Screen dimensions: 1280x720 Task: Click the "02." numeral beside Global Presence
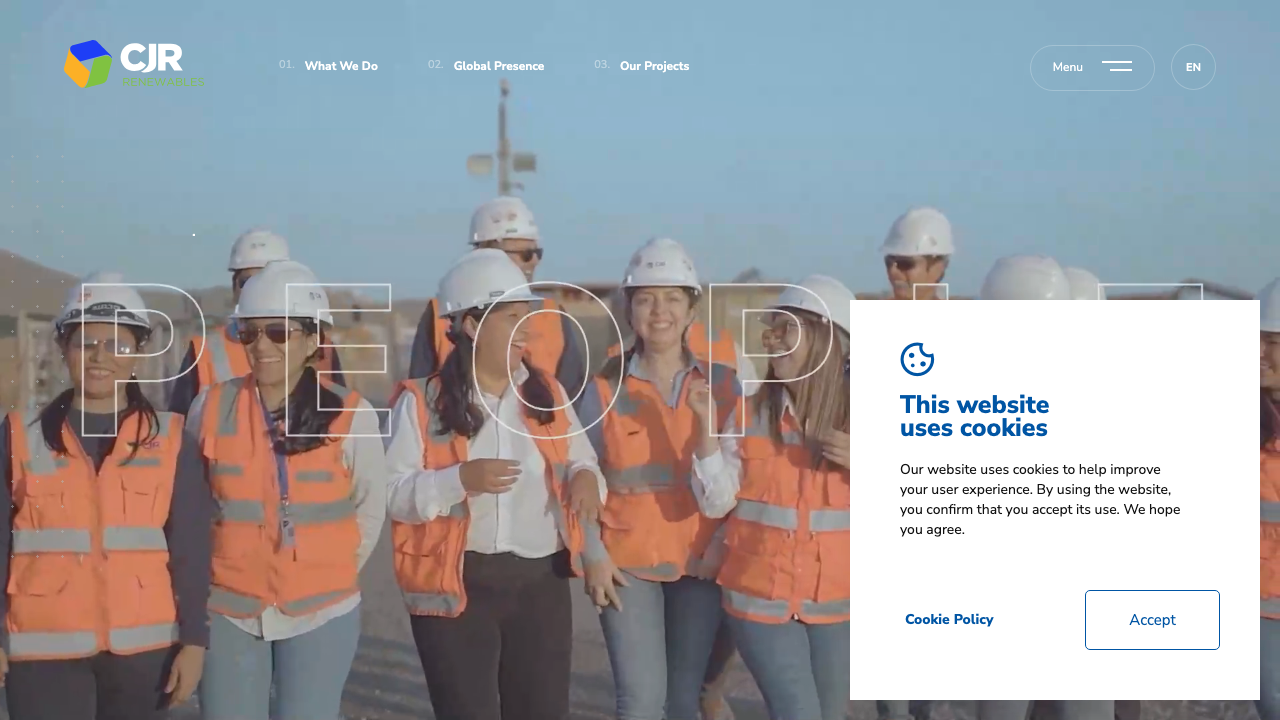[x=435, y=64]
